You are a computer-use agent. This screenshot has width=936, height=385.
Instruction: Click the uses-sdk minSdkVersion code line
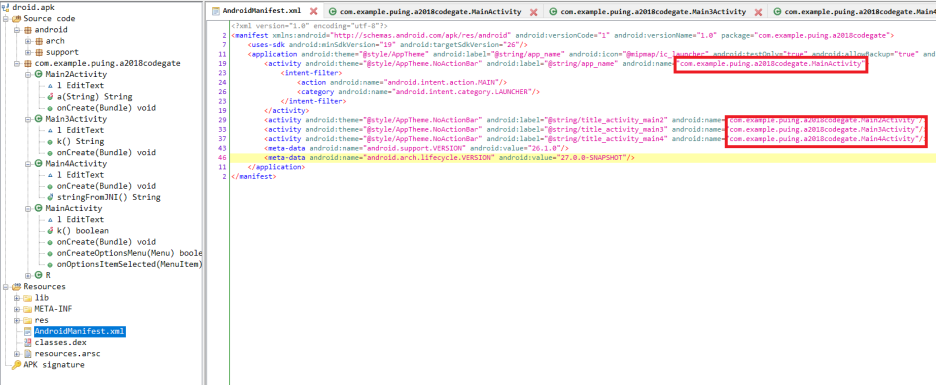(x=388, y=45)
